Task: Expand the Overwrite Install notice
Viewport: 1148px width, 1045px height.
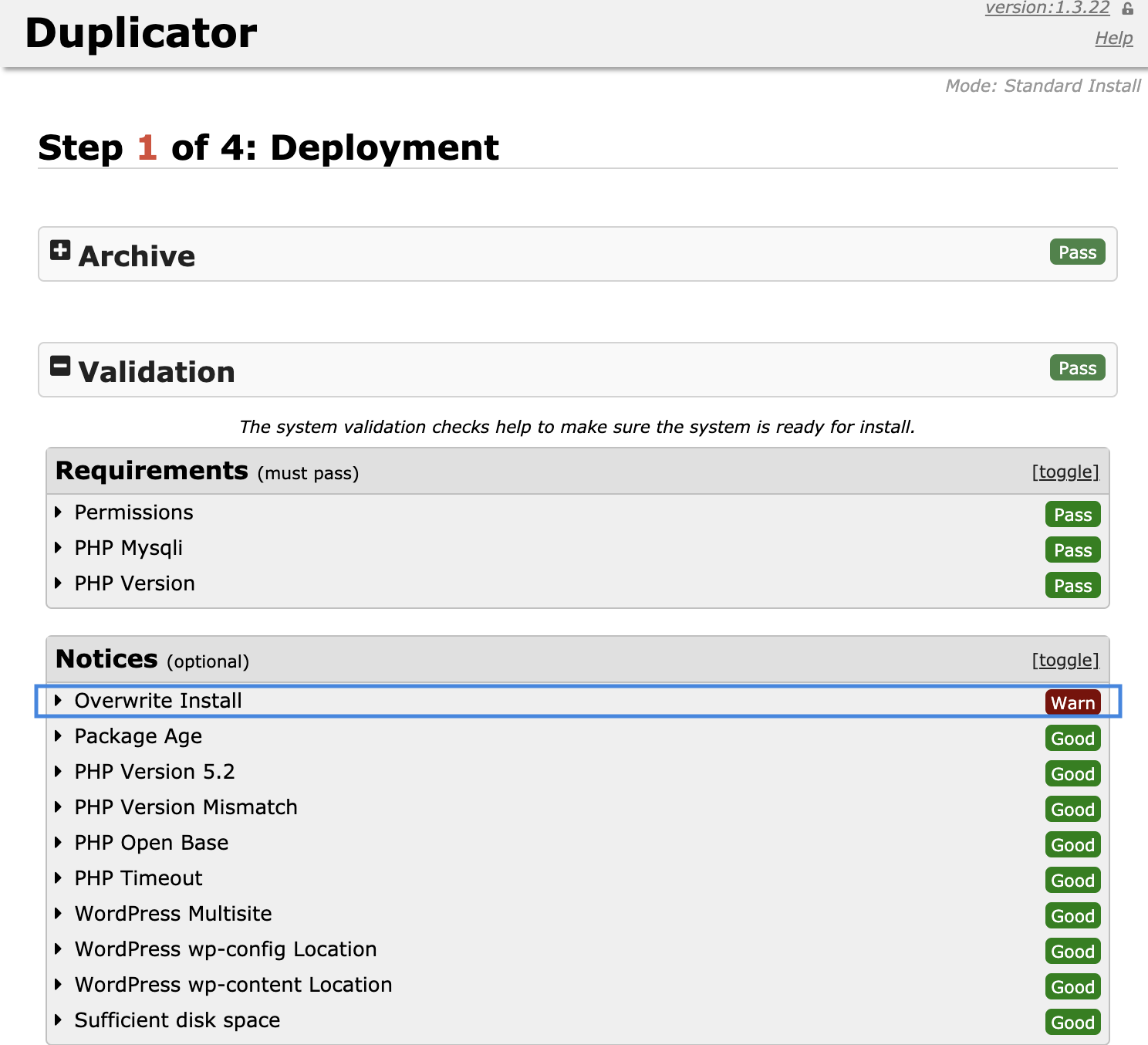Action: 157,700
